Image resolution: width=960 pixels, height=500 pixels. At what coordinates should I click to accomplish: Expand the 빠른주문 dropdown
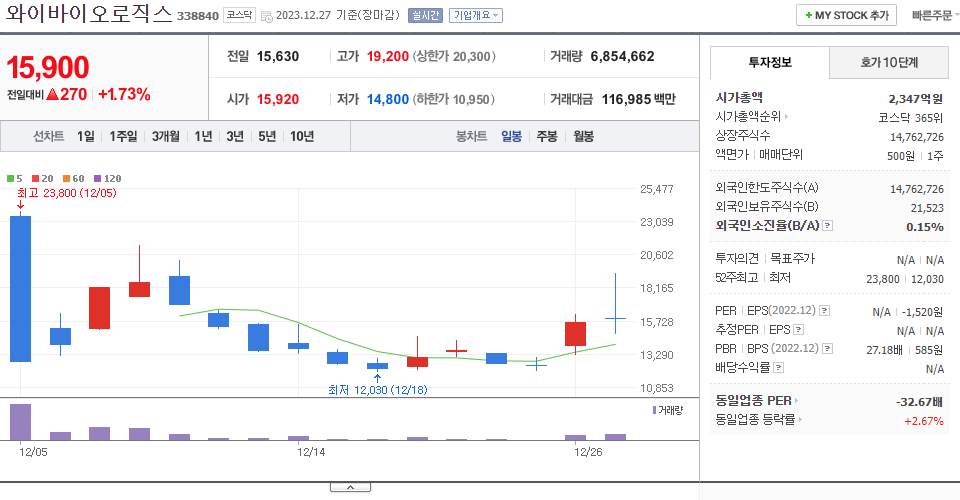[x=935, y=15]
